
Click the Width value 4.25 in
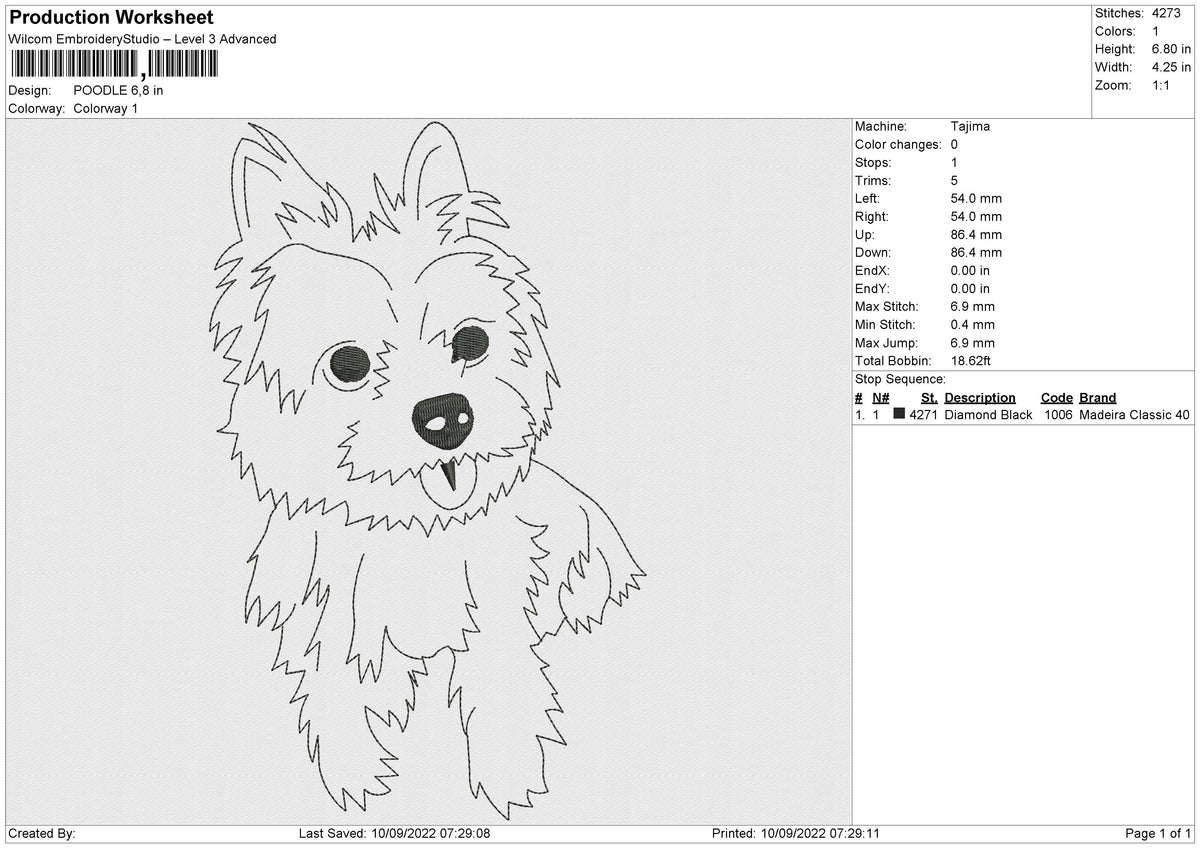pyautogui.click(x=1171, y=67)
